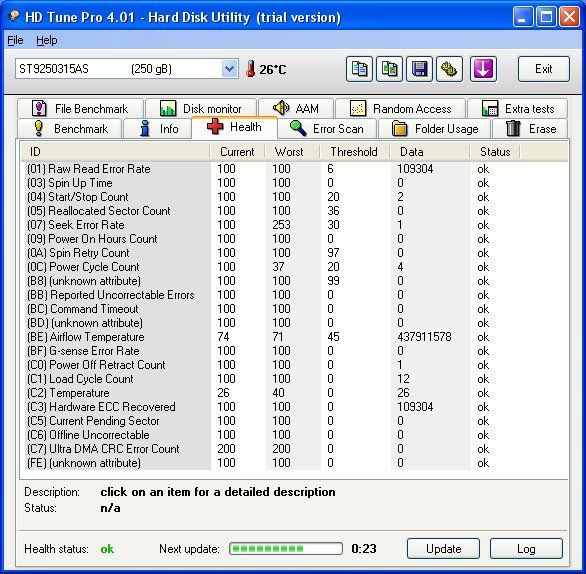The height and width of the screenshot is (574, 586).
Task: Switch to the Erase tab
Action: [x=530, y=129]
